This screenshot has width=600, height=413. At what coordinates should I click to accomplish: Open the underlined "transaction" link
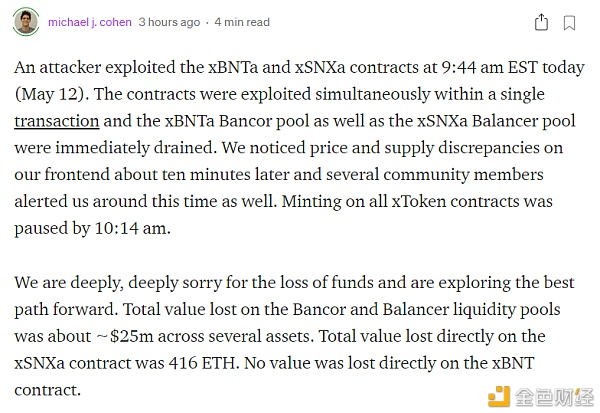(56, 121)
